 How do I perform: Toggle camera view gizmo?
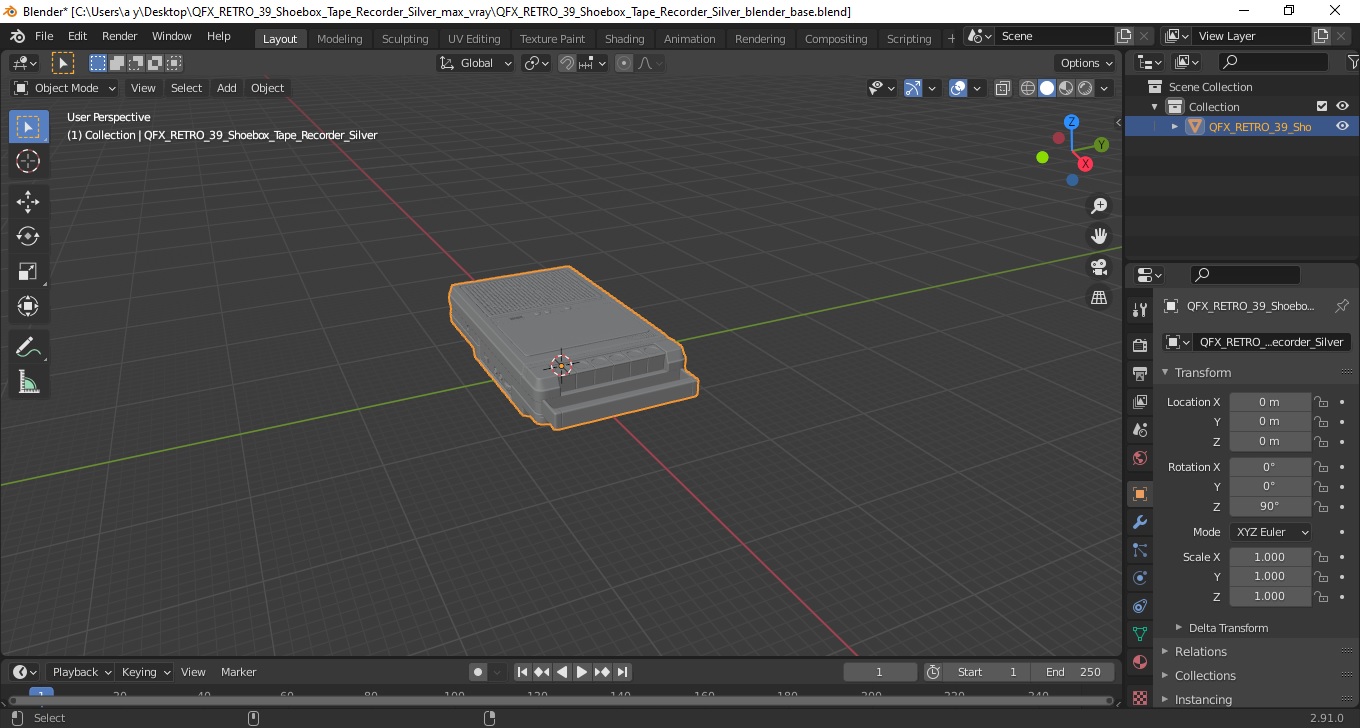click(x=1099, y=267)
